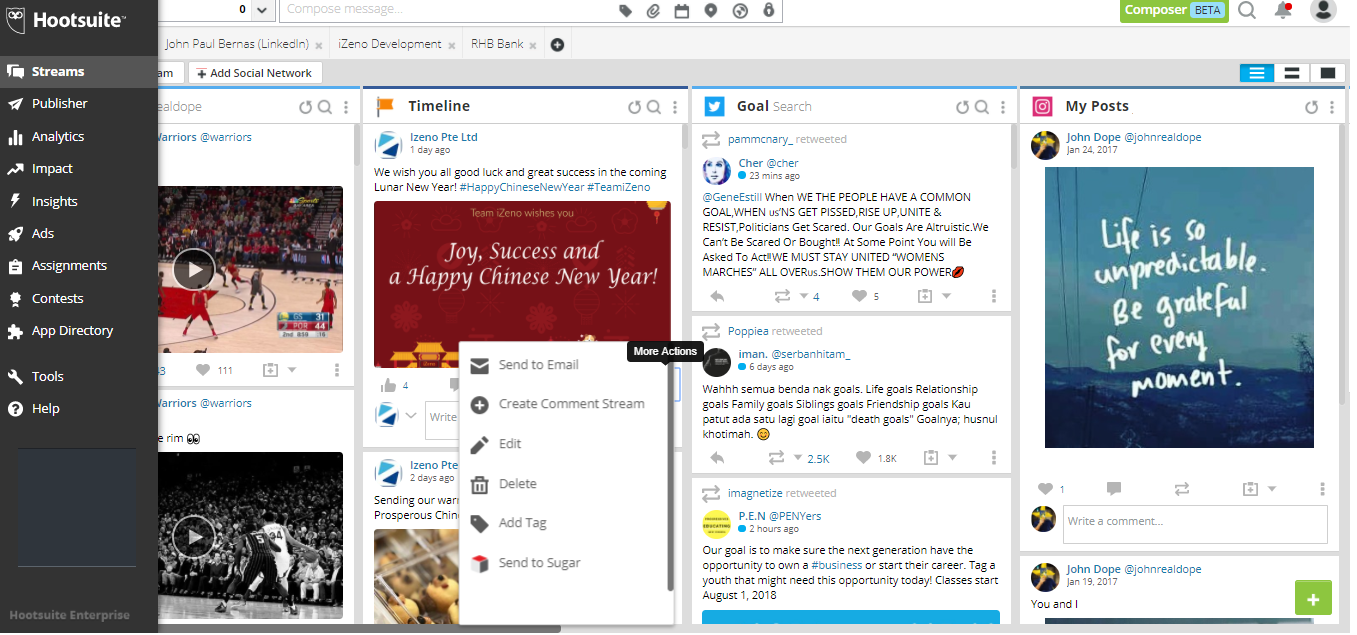This screenshot has width=1357, height=635.
Task: Close the iZeno Development tab
Action: point(452,46)
